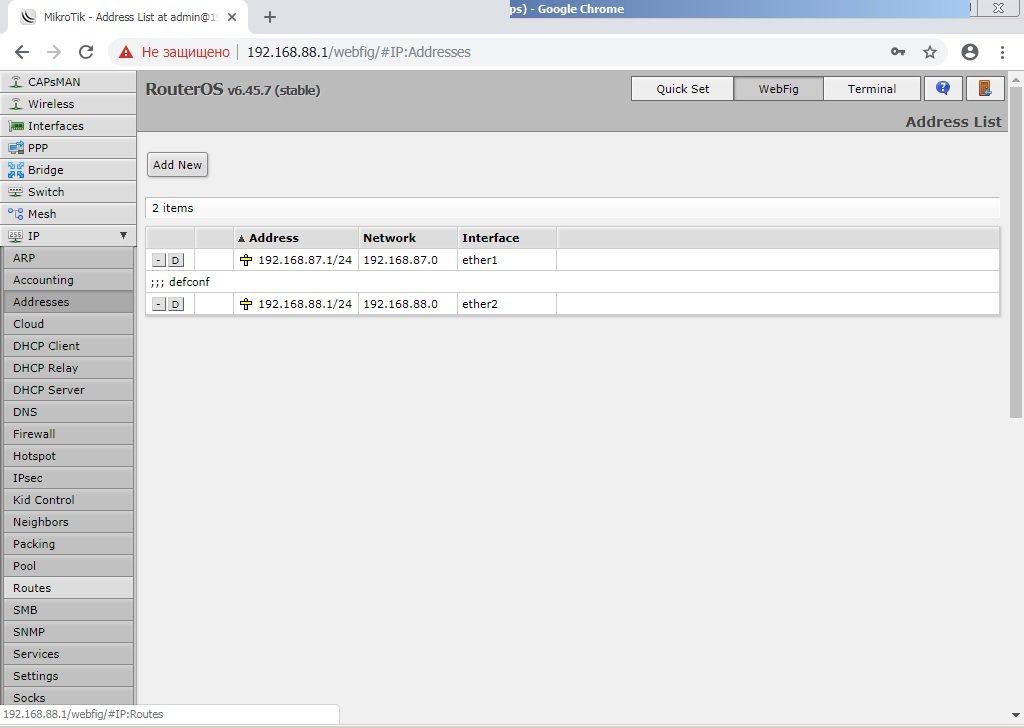Open the Services submenu
This screenshot has width=1024, height=728.
(x=68, y=654)
